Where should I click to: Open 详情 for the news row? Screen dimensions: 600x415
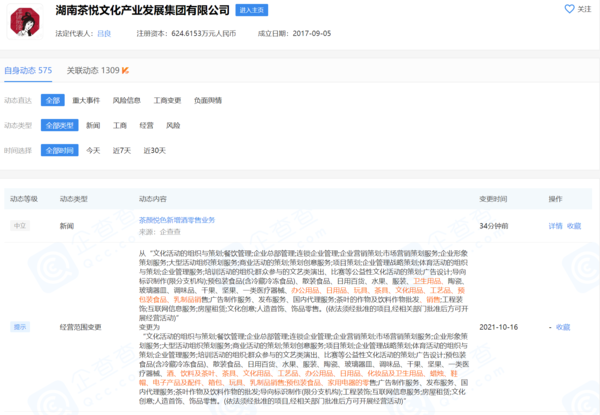(x=555, y=226)
